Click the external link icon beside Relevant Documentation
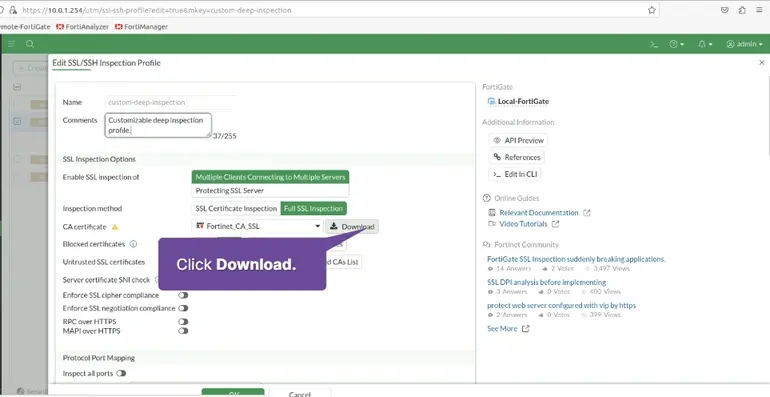Image resolution: width=770 pixels, height=397 pixels. [x=587, y=213]
